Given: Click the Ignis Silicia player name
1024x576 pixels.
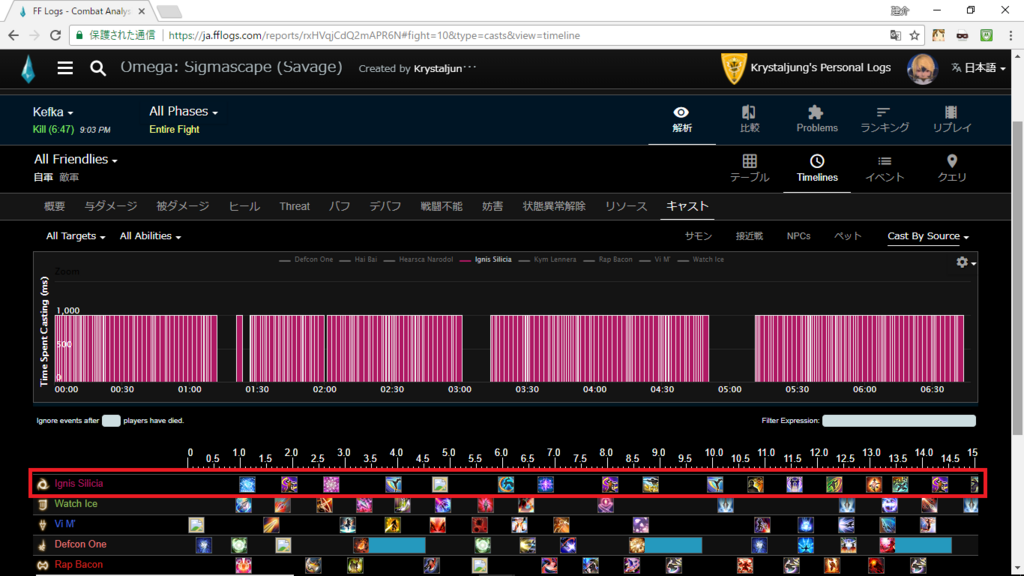Looking at the screenshot, I should [78, 484].
